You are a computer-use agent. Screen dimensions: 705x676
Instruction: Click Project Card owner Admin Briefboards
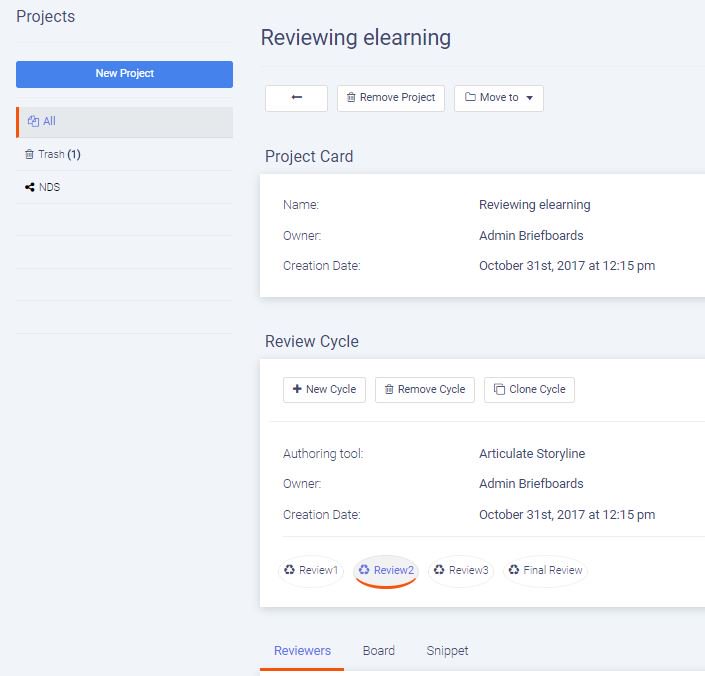pos(531,236)
